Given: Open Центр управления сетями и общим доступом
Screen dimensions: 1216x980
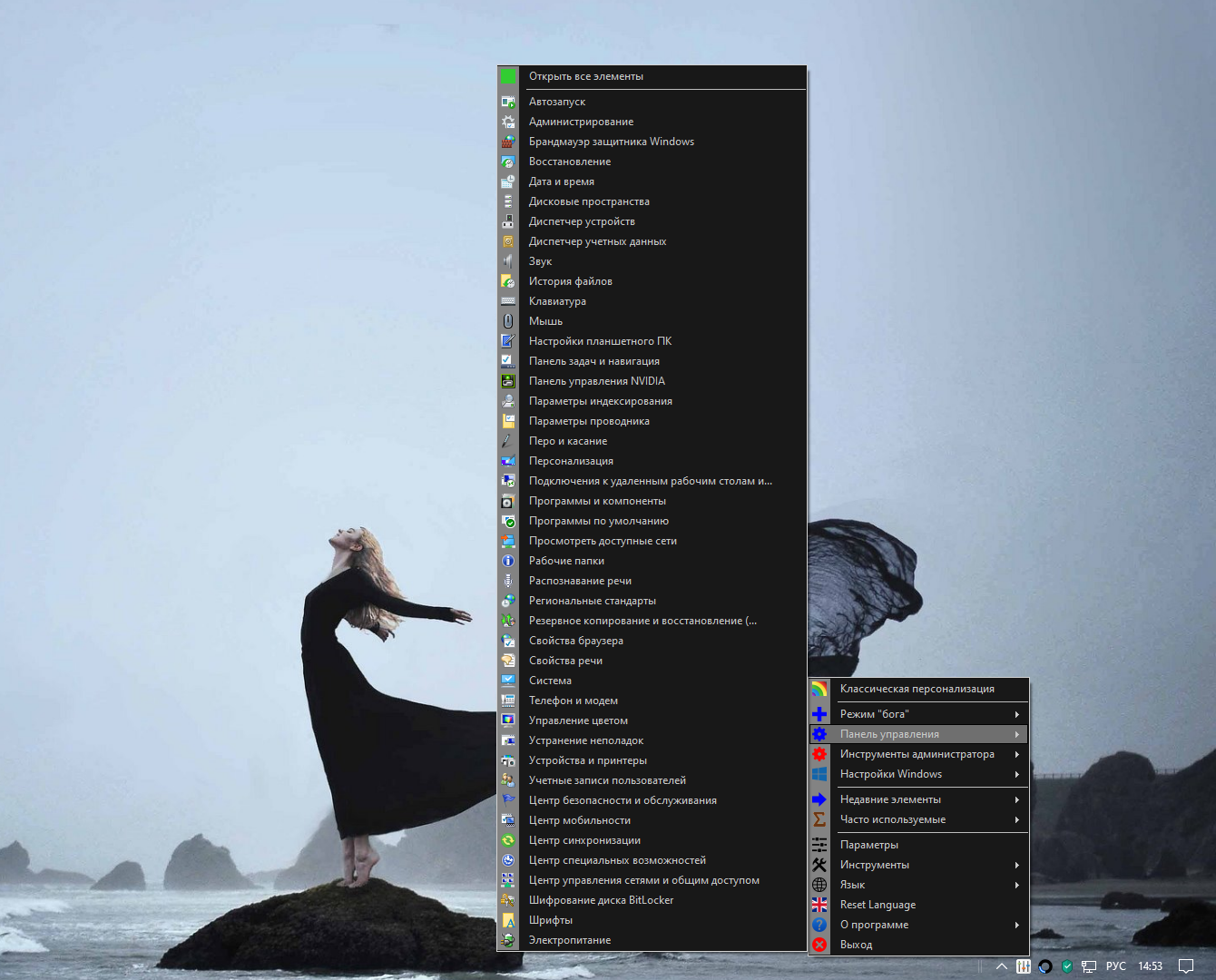Looking at the screenshot, I should point(652,880).
